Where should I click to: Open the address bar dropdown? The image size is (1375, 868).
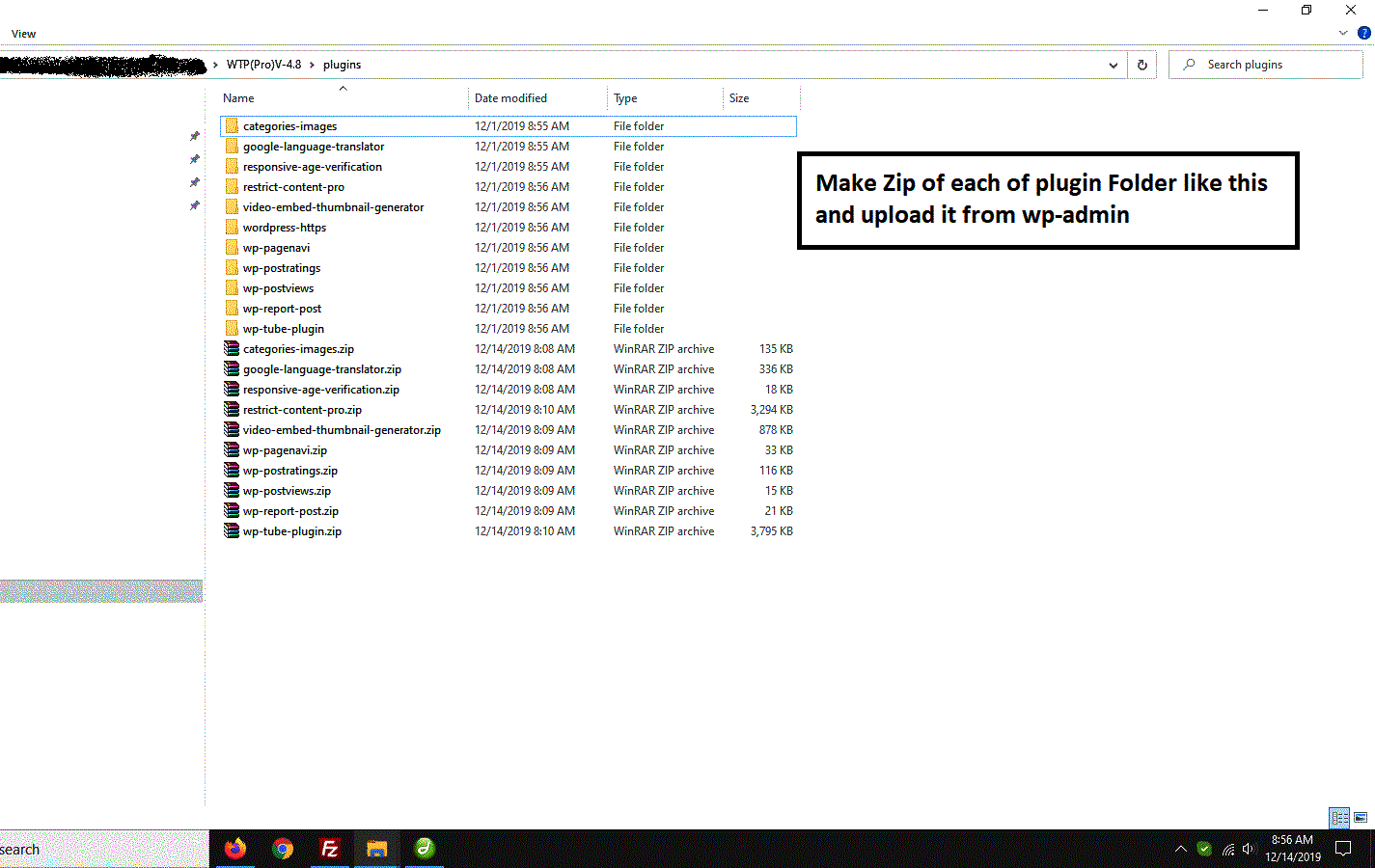pos(1113,65)
